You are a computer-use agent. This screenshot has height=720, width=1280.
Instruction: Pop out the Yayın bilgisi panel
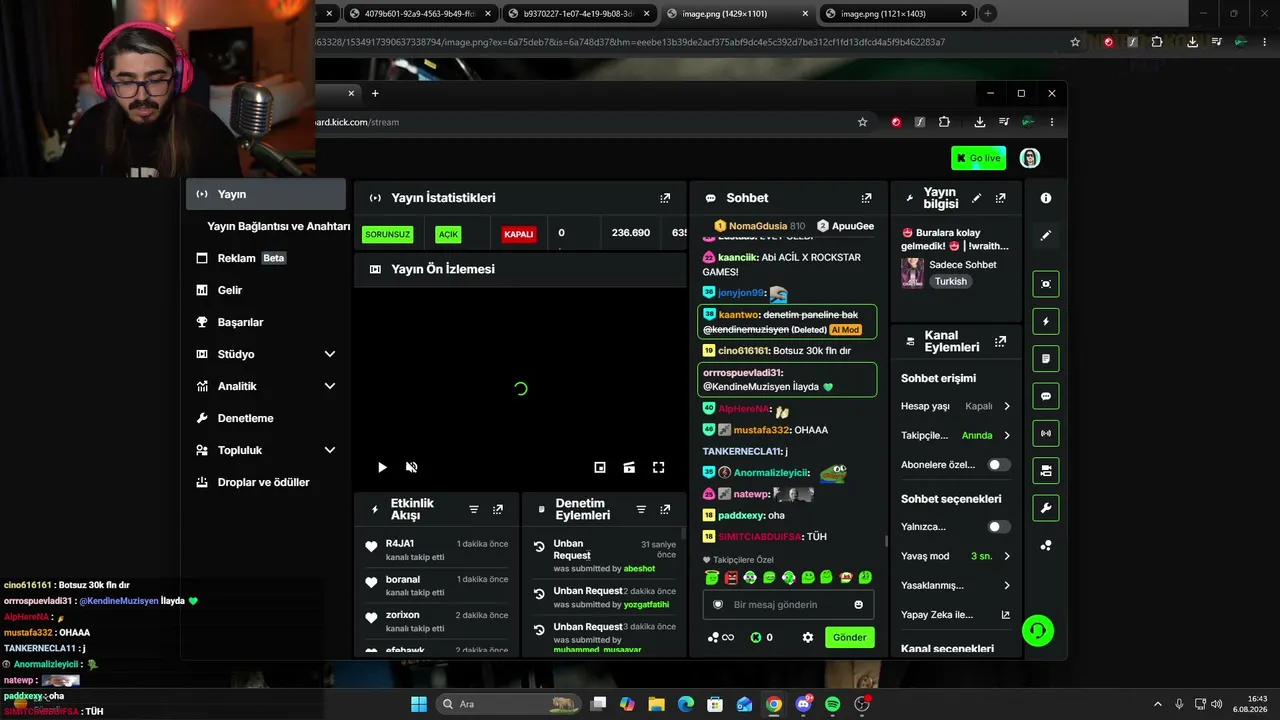point(1000,198)
